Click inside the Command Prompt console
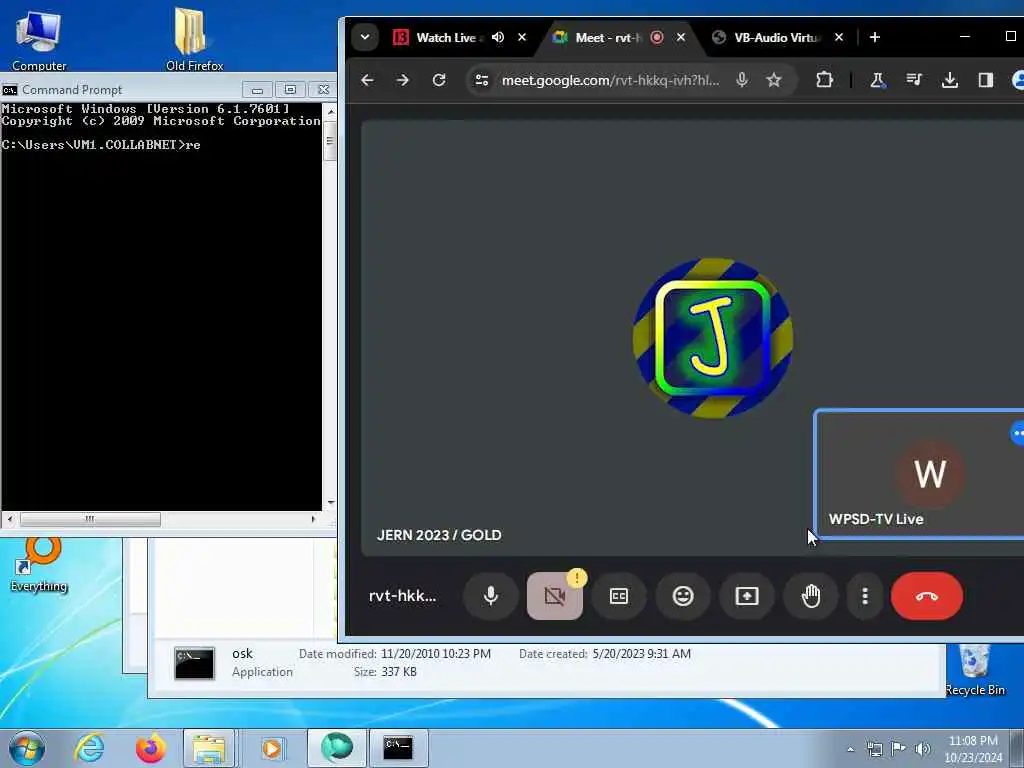Screen dimensions: 1024x768 point(161,306)
